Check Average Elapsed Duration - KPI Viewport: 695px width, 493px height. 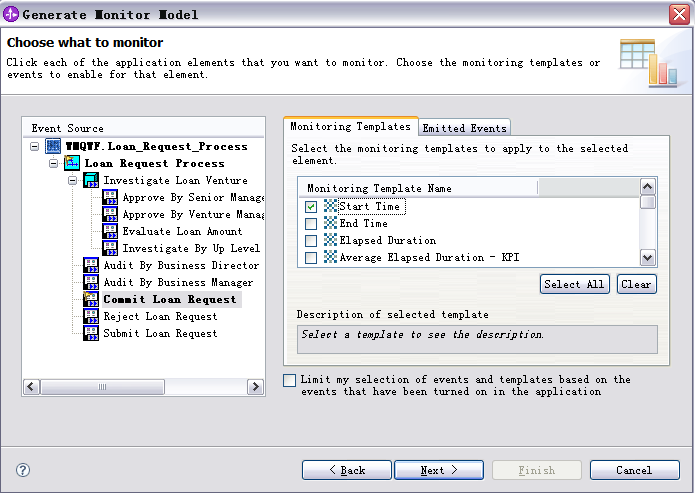311,258
